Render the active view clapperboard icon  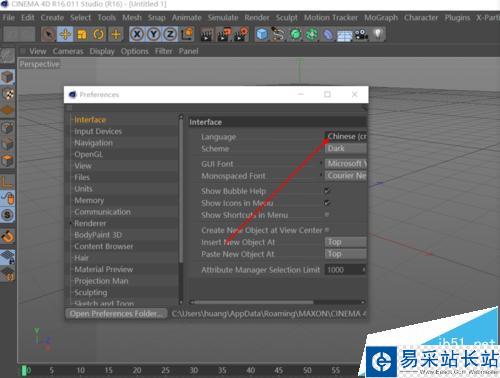click(207, 35)
